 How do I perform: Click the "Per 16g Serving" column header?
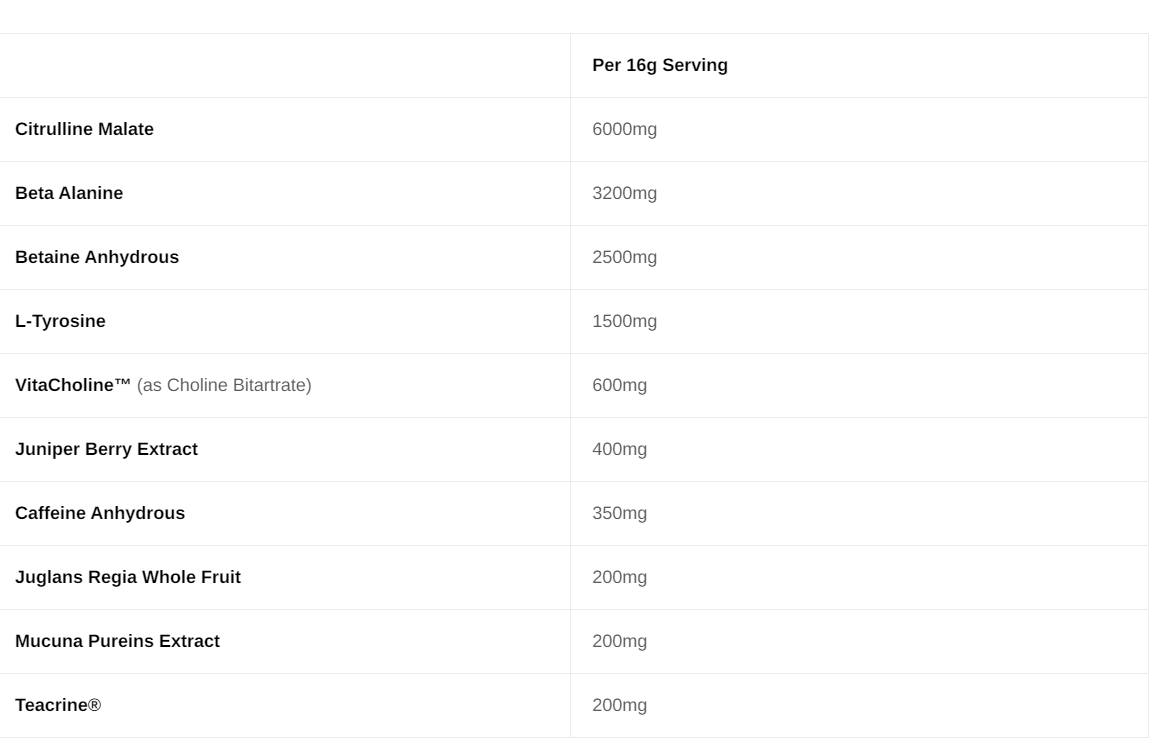(660, 65)
